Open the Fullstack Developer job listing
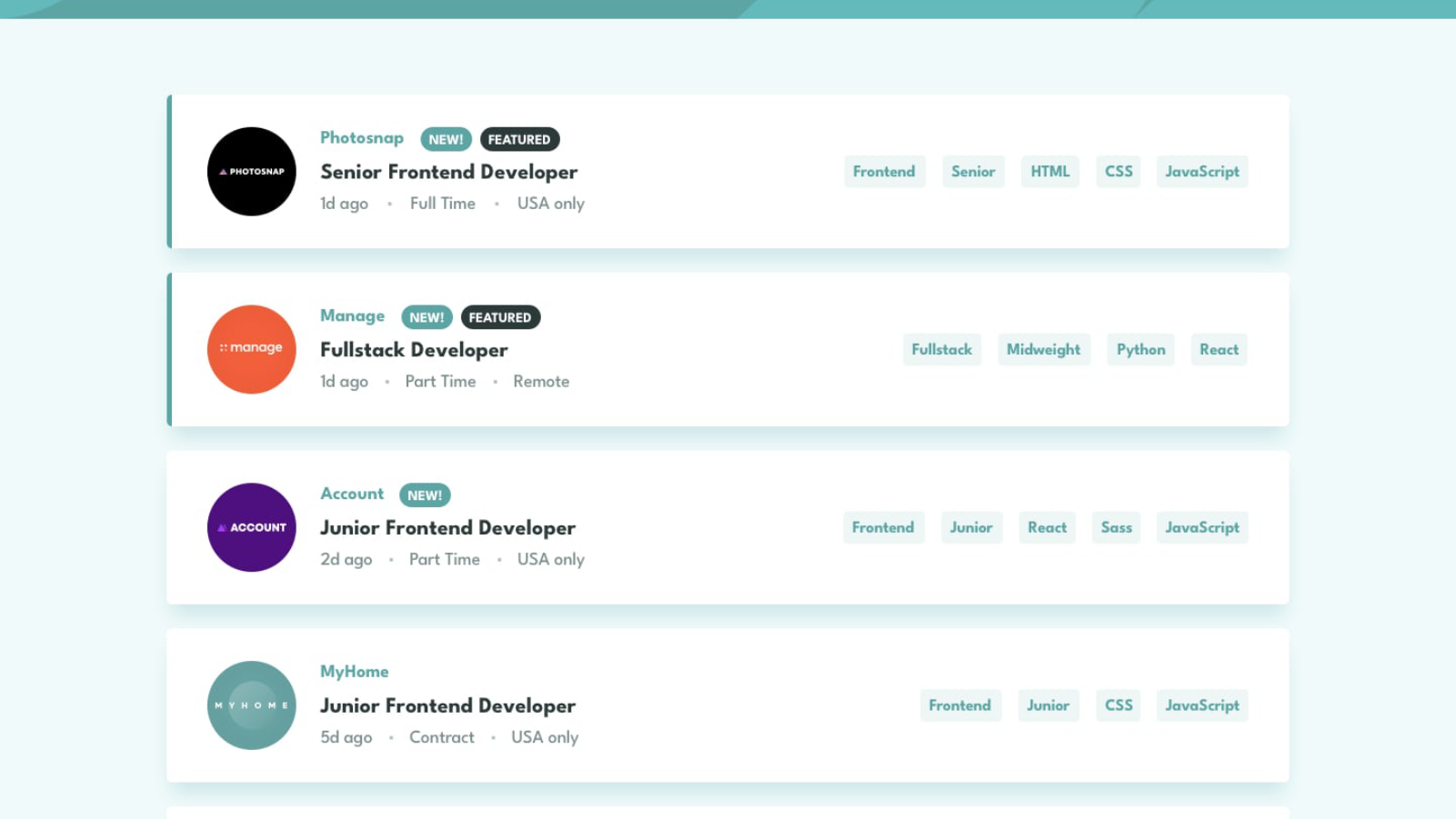 (414, 350)
